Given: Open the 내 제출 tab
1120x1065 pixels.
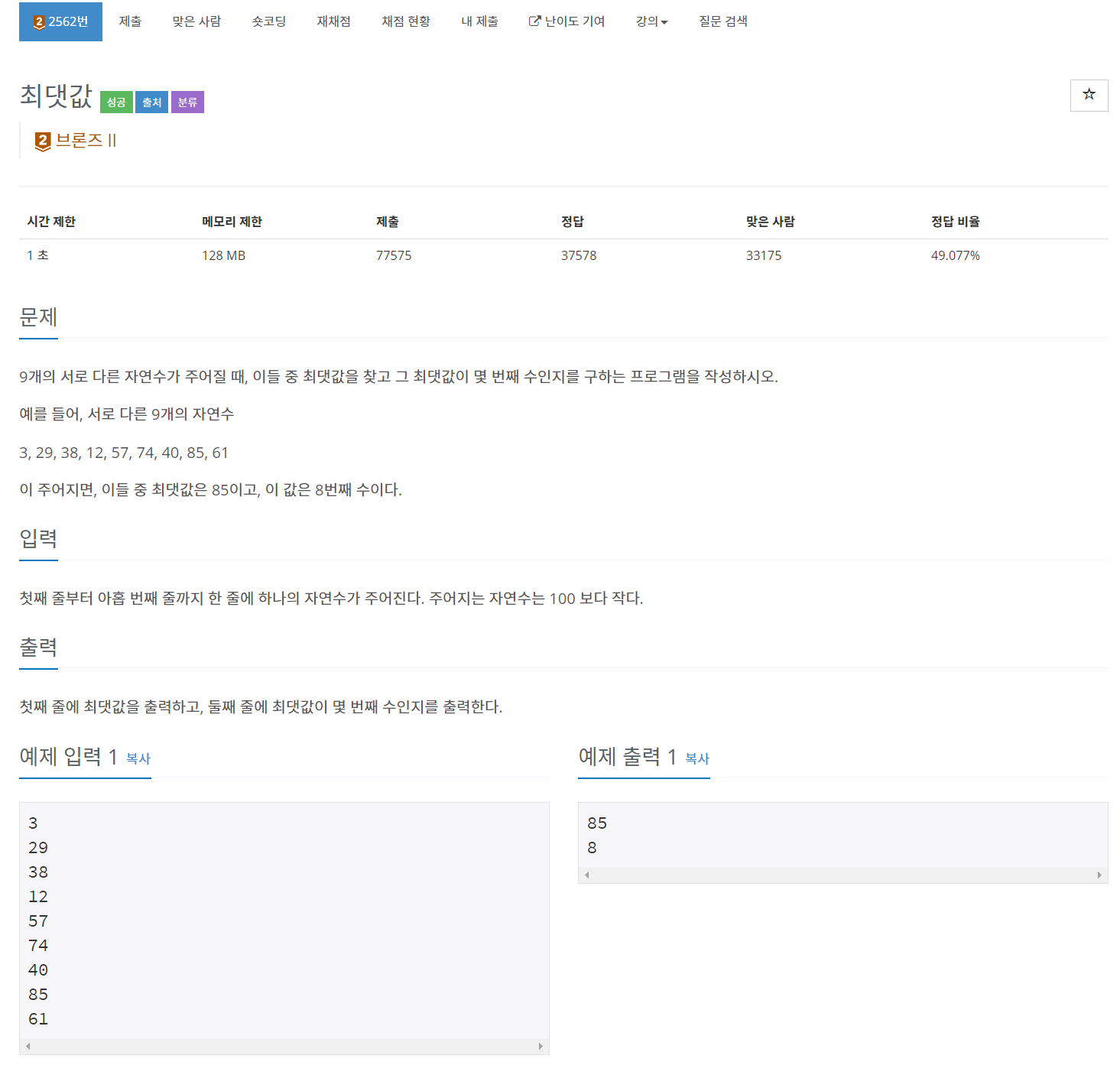Looking at the screenshot, I should [479, 21].
